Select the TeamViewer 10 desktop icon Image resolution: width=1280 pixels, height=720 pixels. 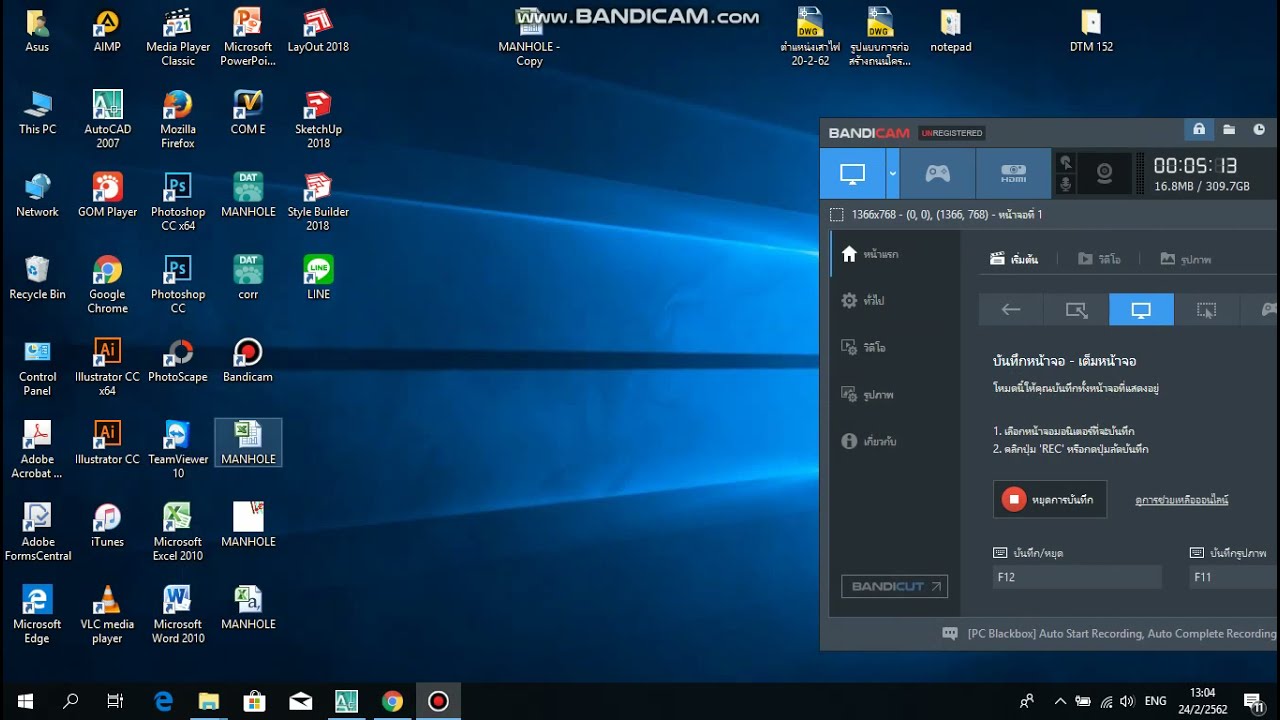(x=178, y=450)
